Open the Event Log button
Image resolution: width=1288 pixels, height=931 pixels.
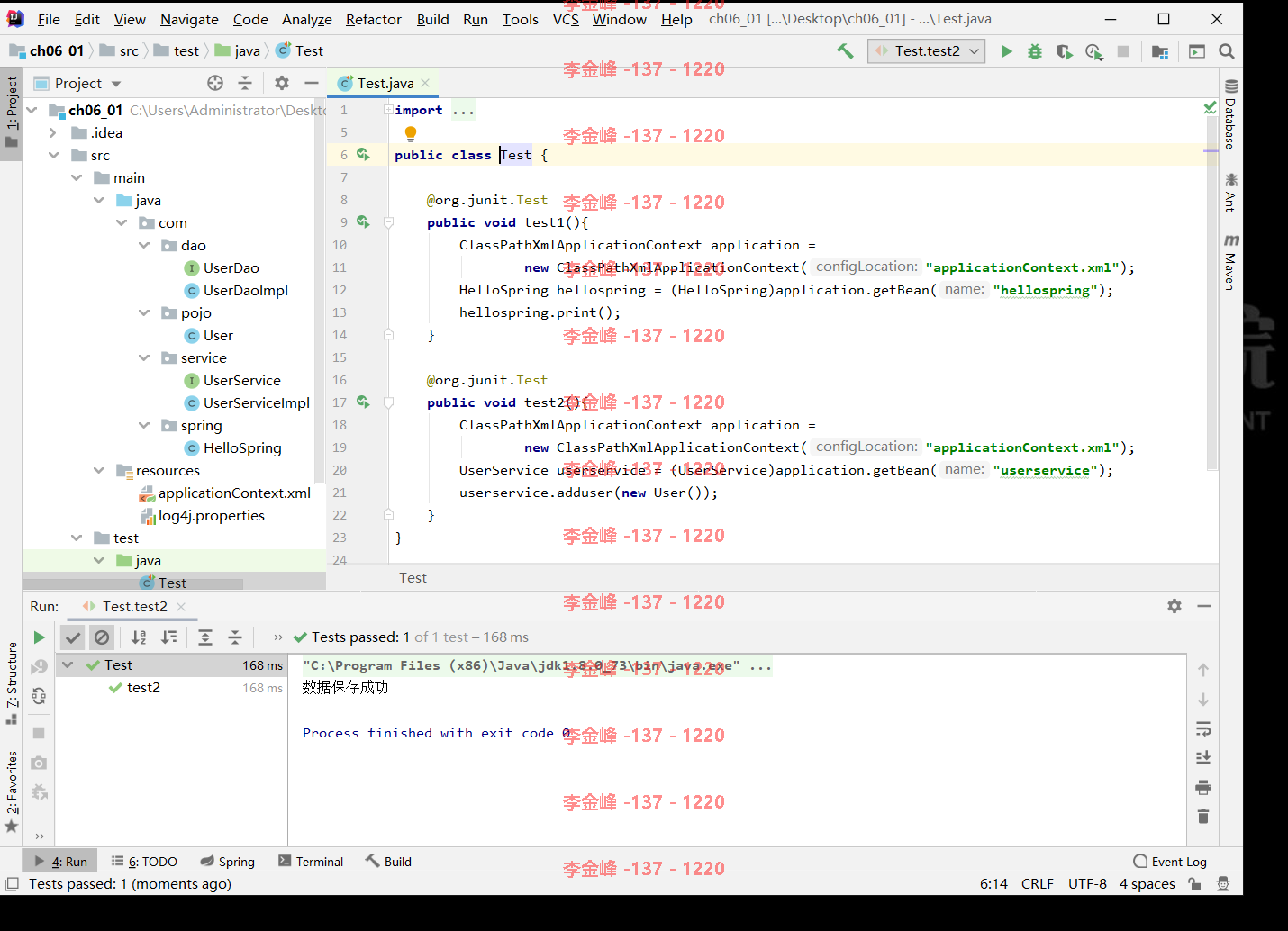click(x=1170, y=862)
